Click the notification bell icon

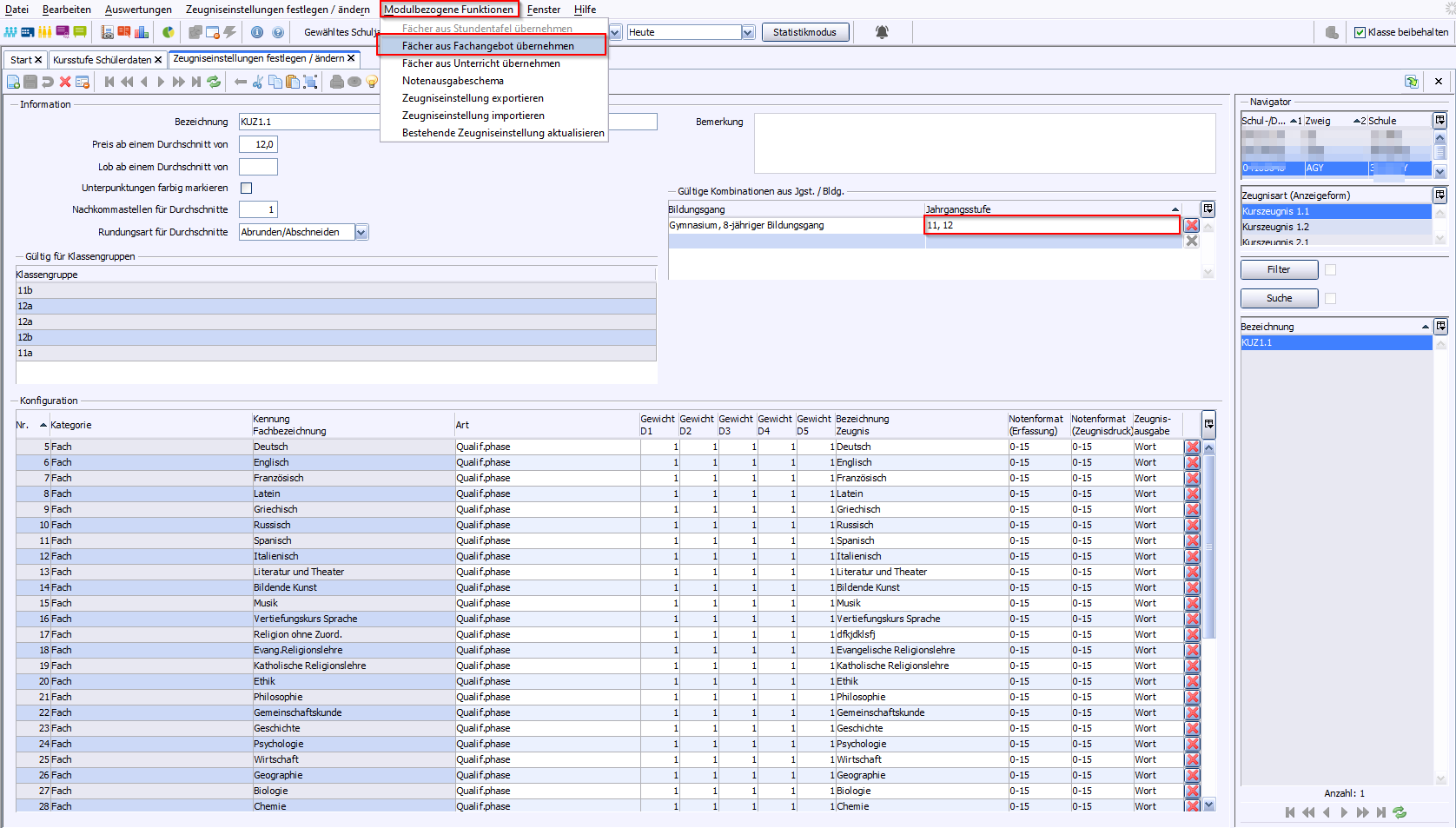pyautogui.click(x=882, y=32)
